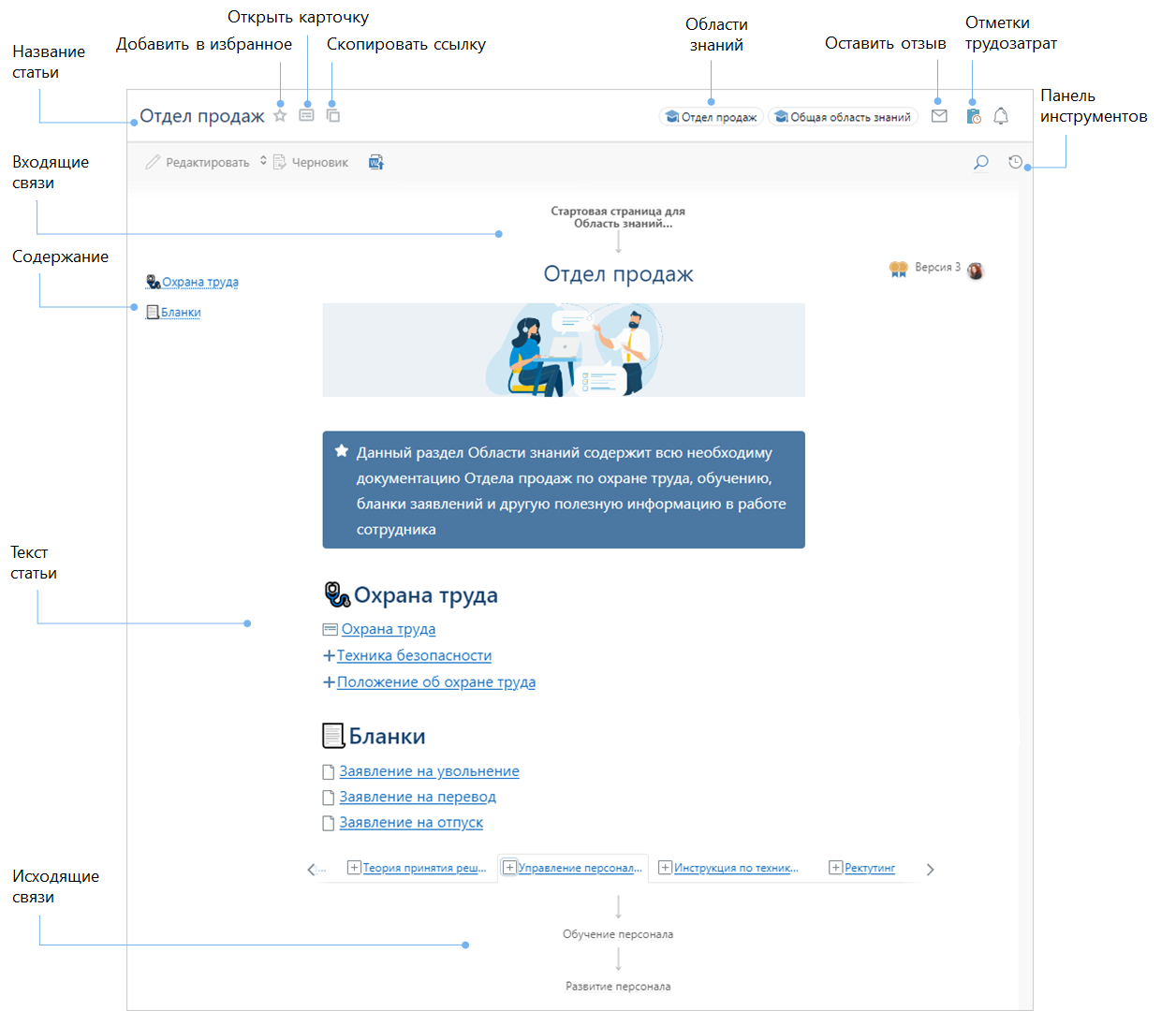Open the article card icon

[x=306, y=115]
